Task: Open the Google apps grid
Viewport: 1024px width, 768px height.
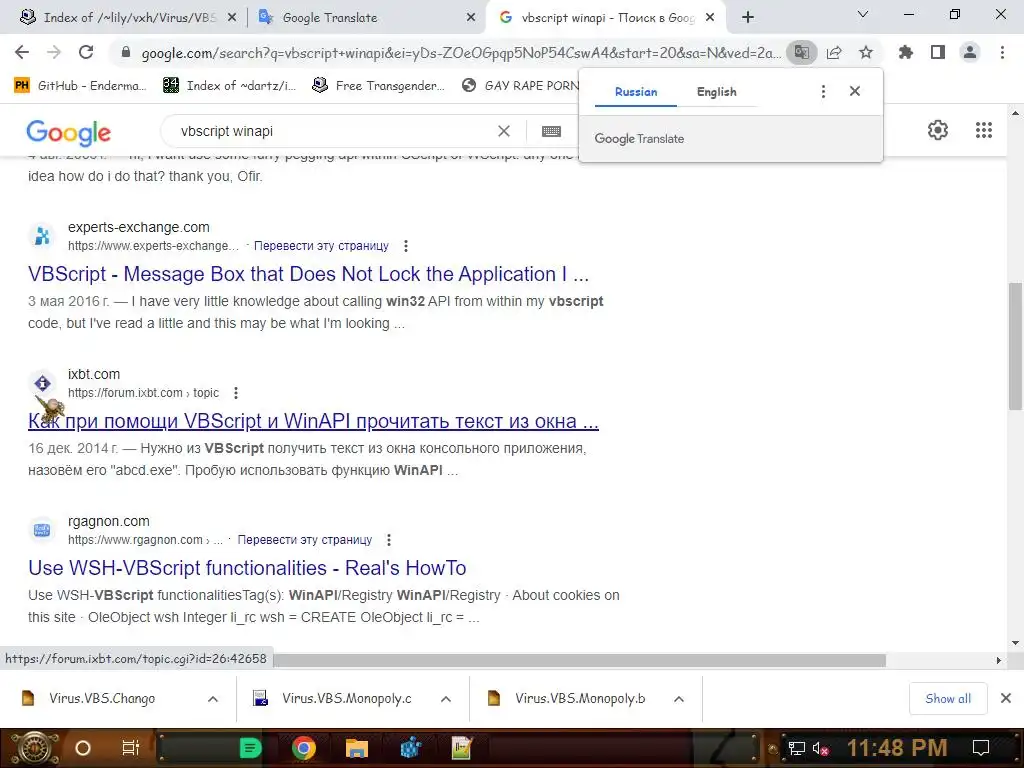Action: click(x=984, y=130)
